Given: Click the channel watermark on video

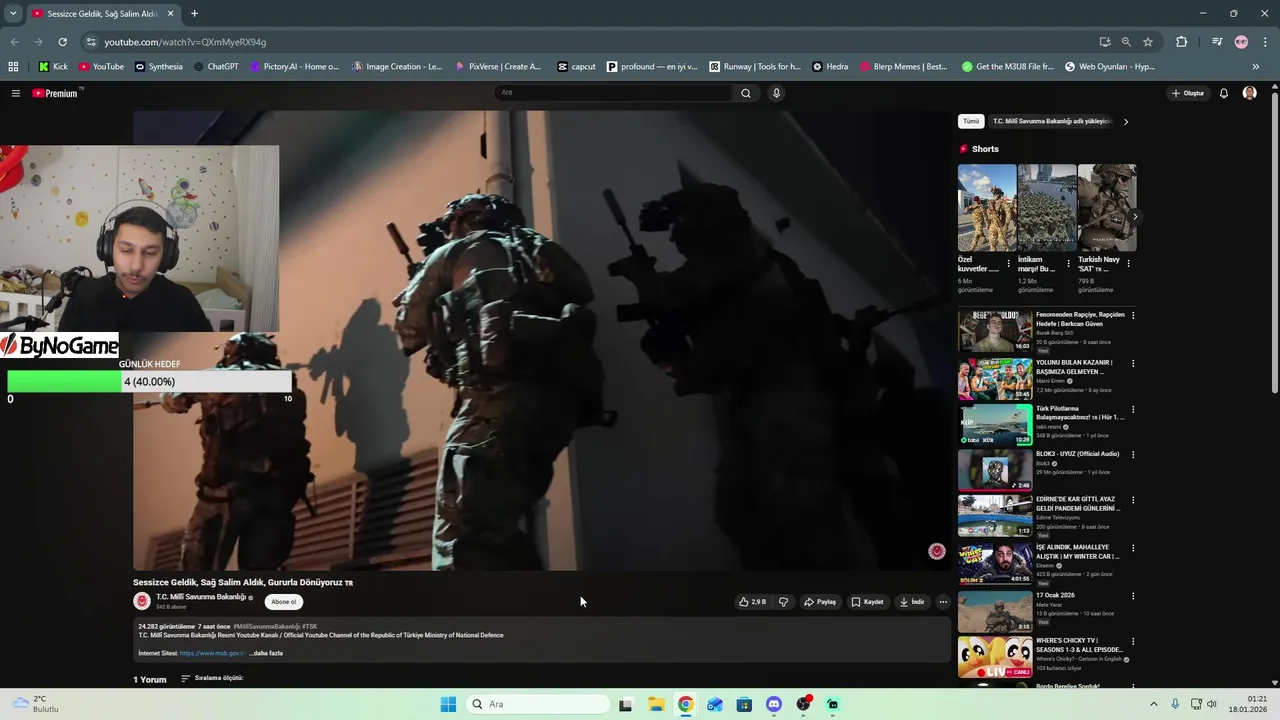Looking at the screenshot, I should tap(937, 551).
